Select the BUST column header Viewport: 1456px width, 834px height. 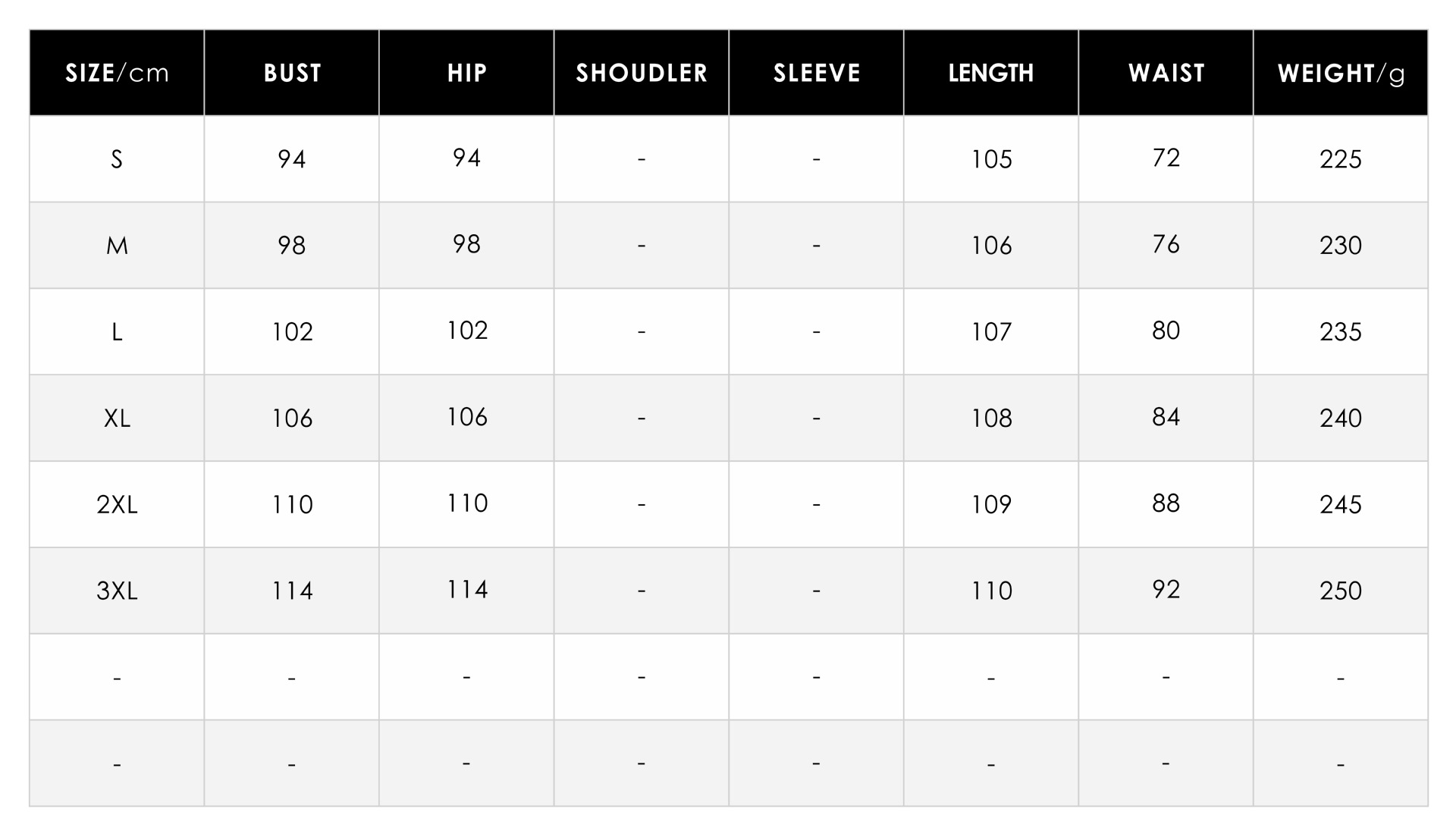292,73
